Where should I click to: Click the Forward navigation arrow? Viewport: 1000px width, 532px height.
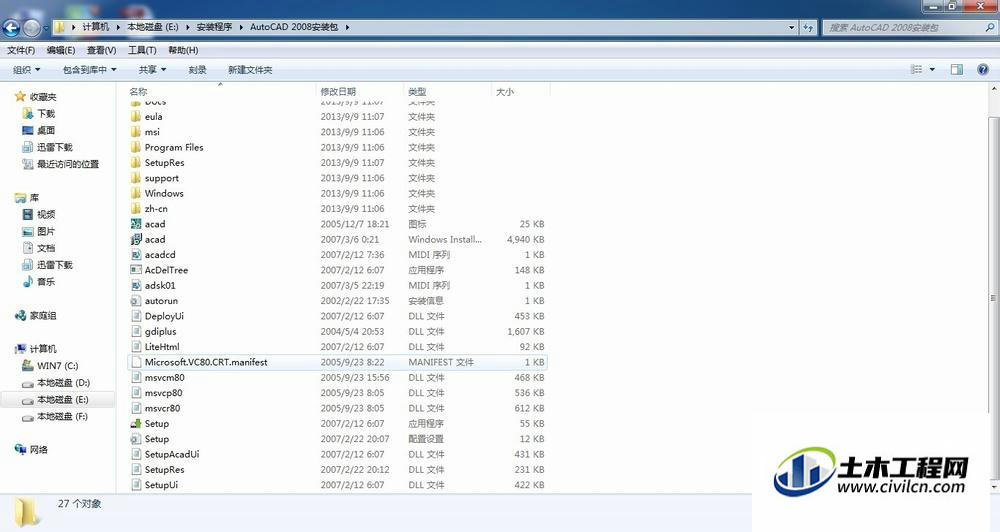(x=31, y=27)
